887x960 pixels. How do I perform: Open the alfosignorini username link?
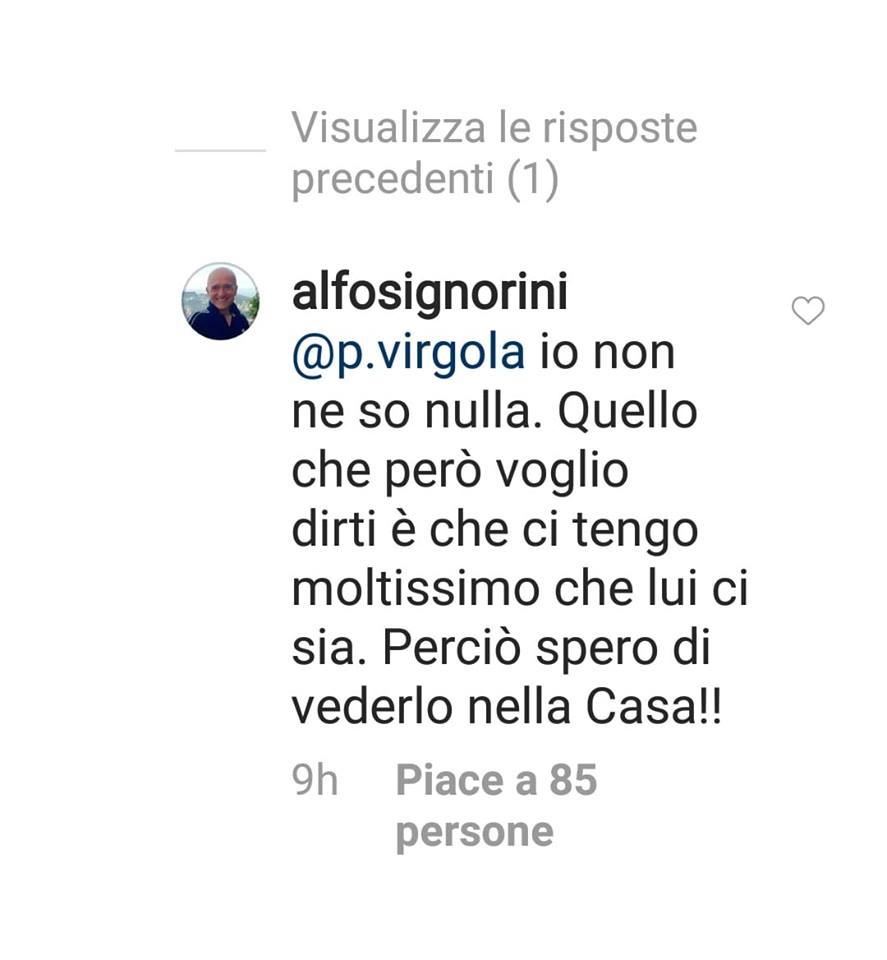pyautogui.click(x=430, y=294)
